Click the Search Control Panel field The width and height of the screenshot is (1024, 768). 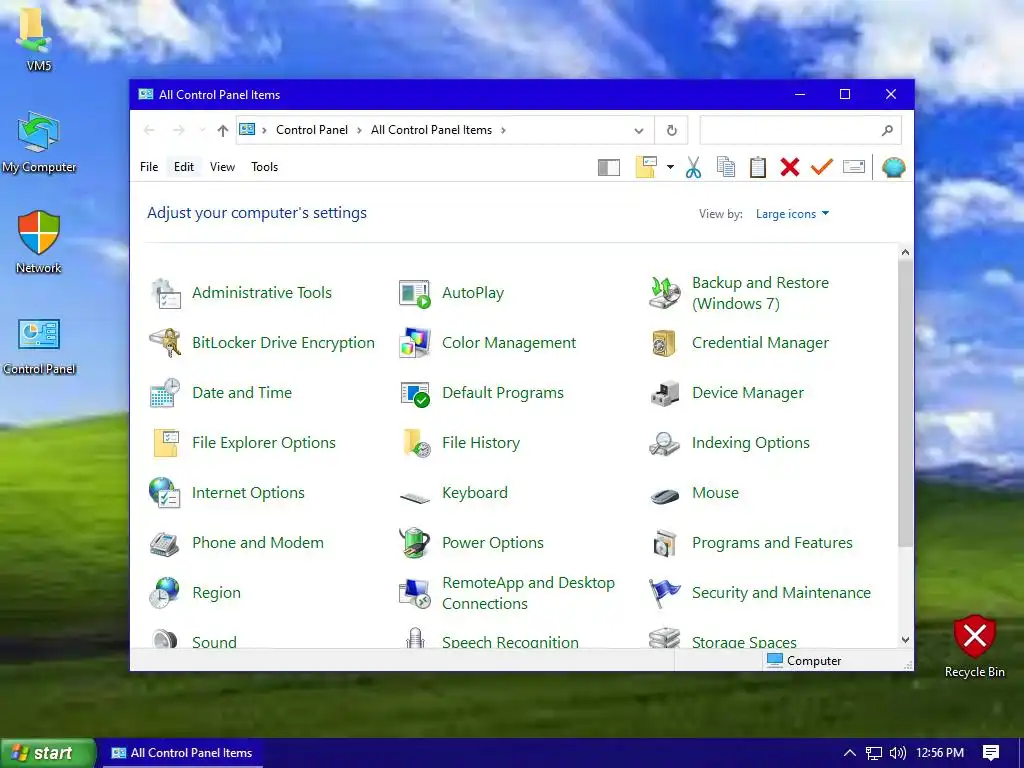[x=800, y=130]
